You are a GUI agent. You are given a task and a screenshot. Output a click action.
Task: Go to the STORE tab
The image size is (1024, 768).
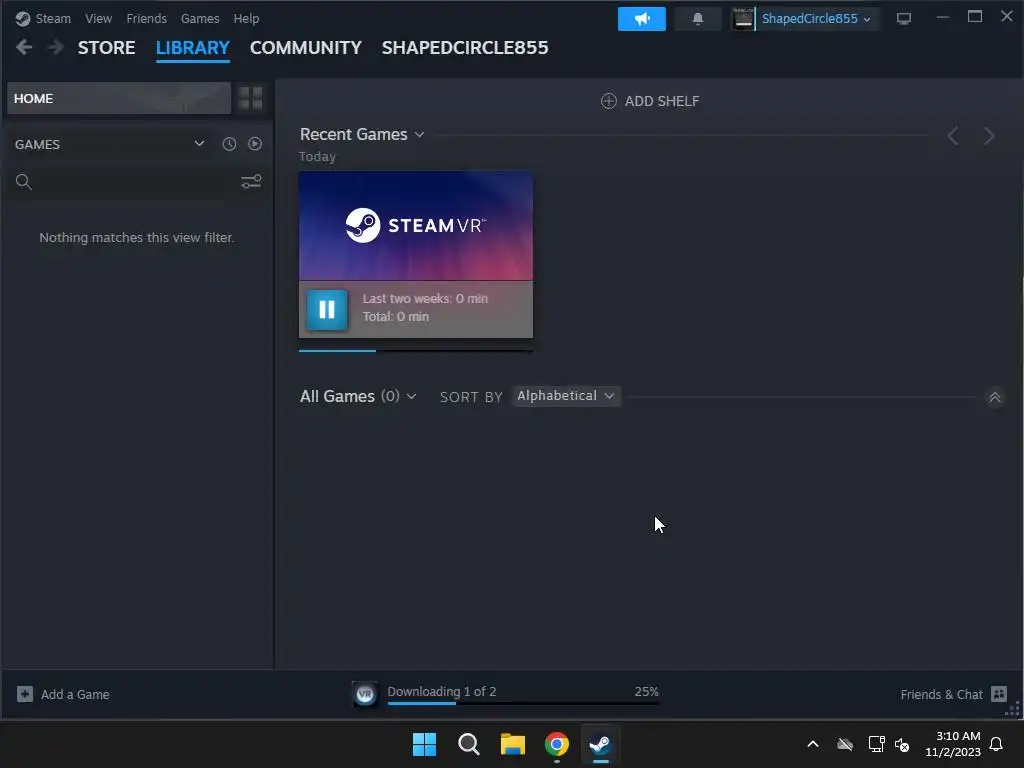point(106,48)
